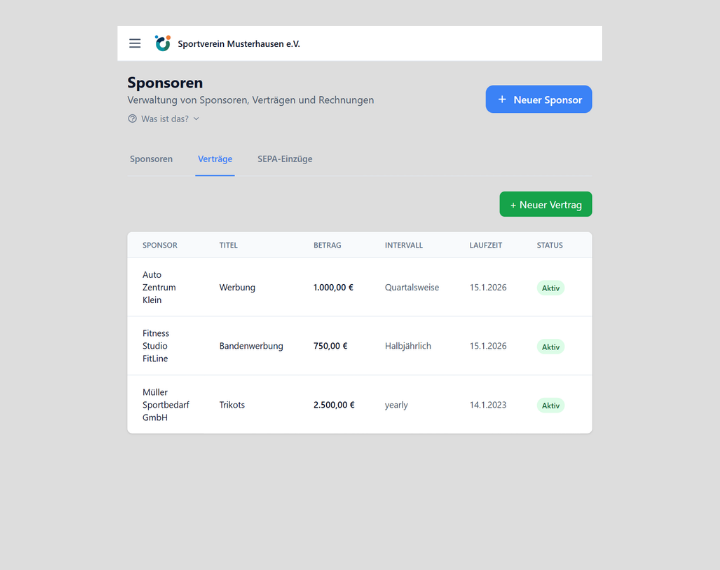Select the Verträge tab
The width and height of the screenshot is (720, 570).
215,159
